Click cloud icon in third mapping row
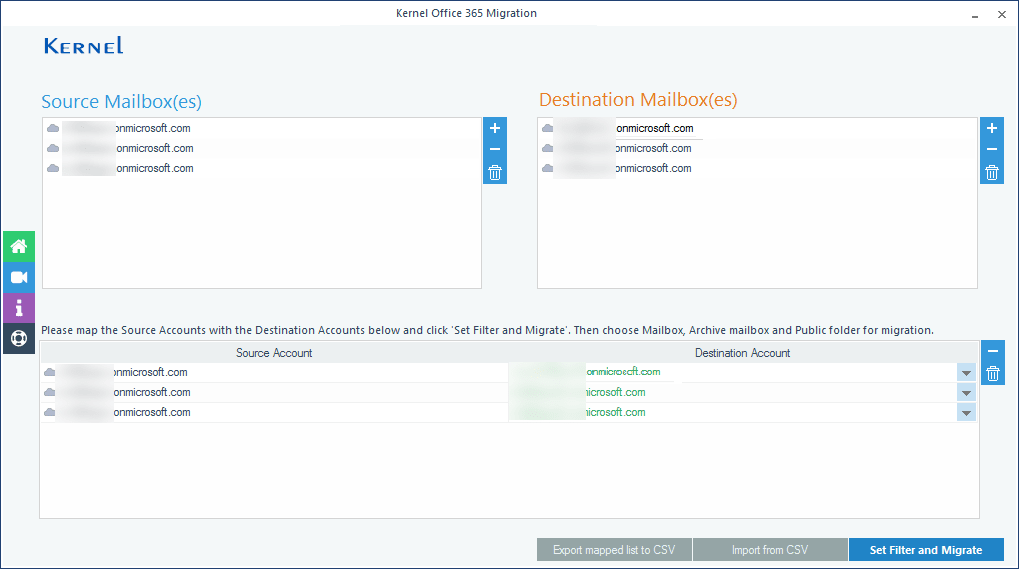This screenshot has width=1019, height=569. [49, 412]
